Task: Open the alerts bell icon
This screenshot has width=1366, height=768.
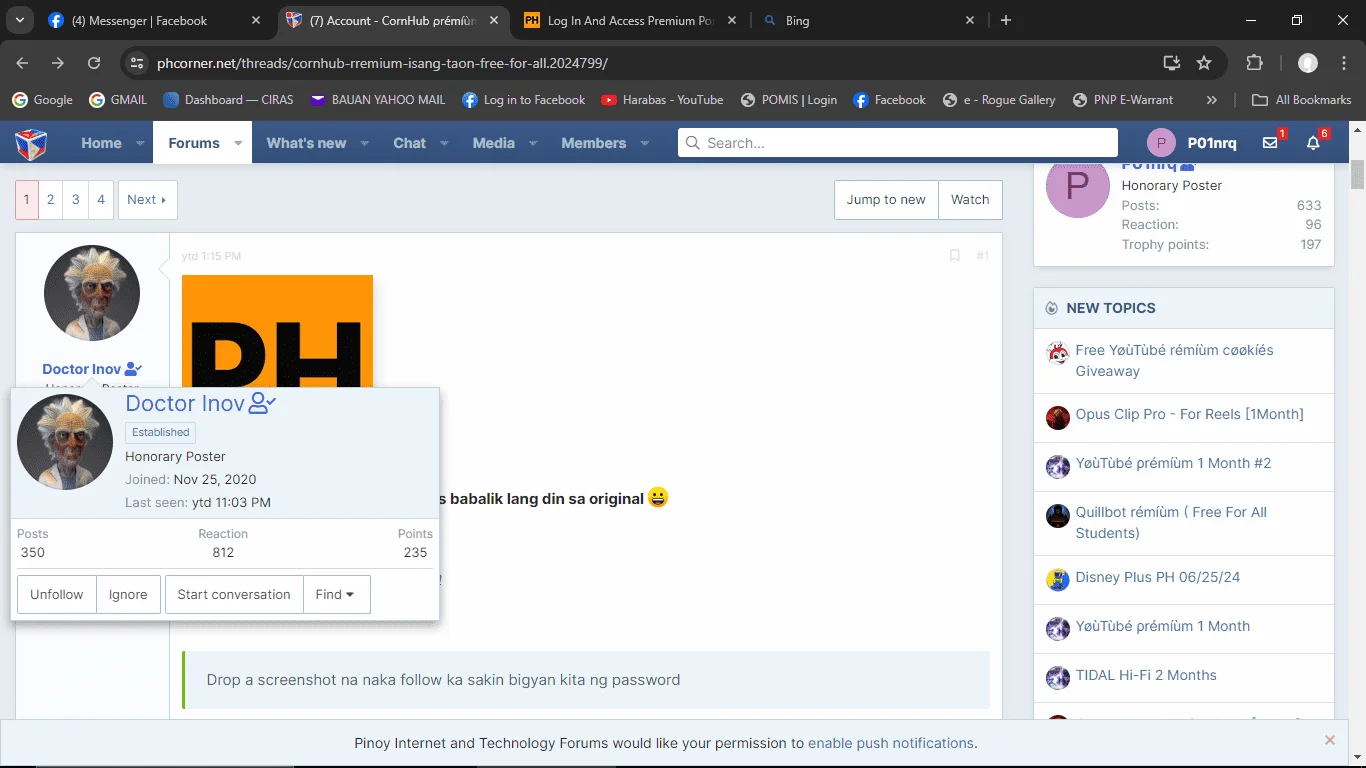Action: (1314, 143)
